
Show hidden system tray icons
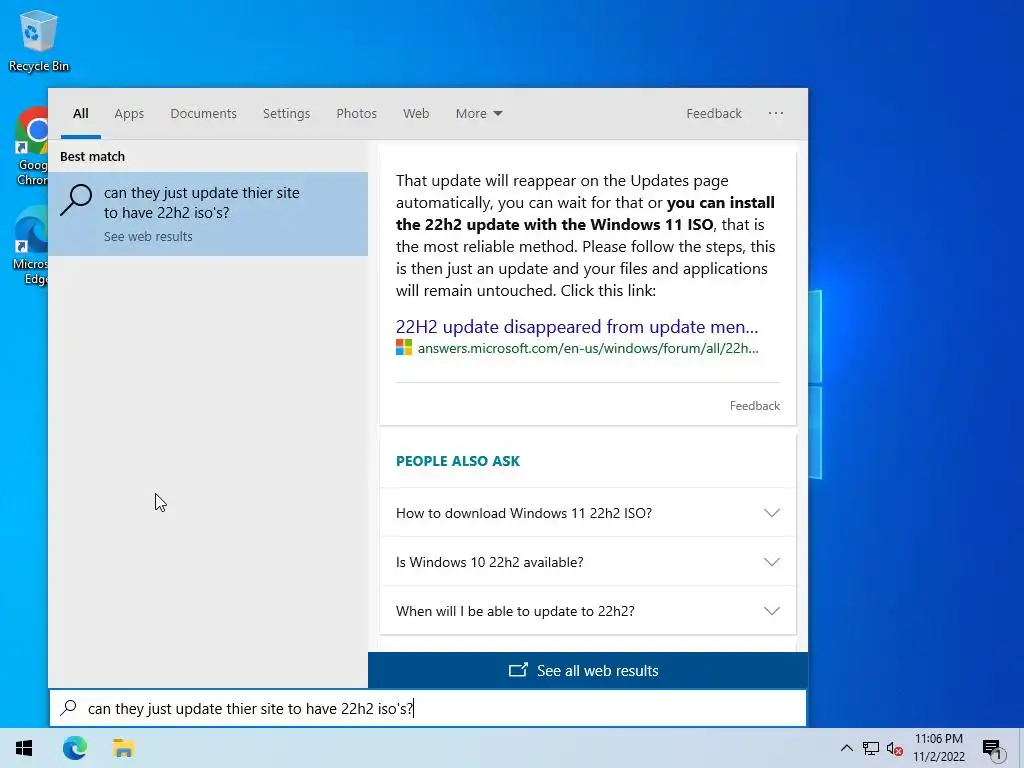click(846, 748)
